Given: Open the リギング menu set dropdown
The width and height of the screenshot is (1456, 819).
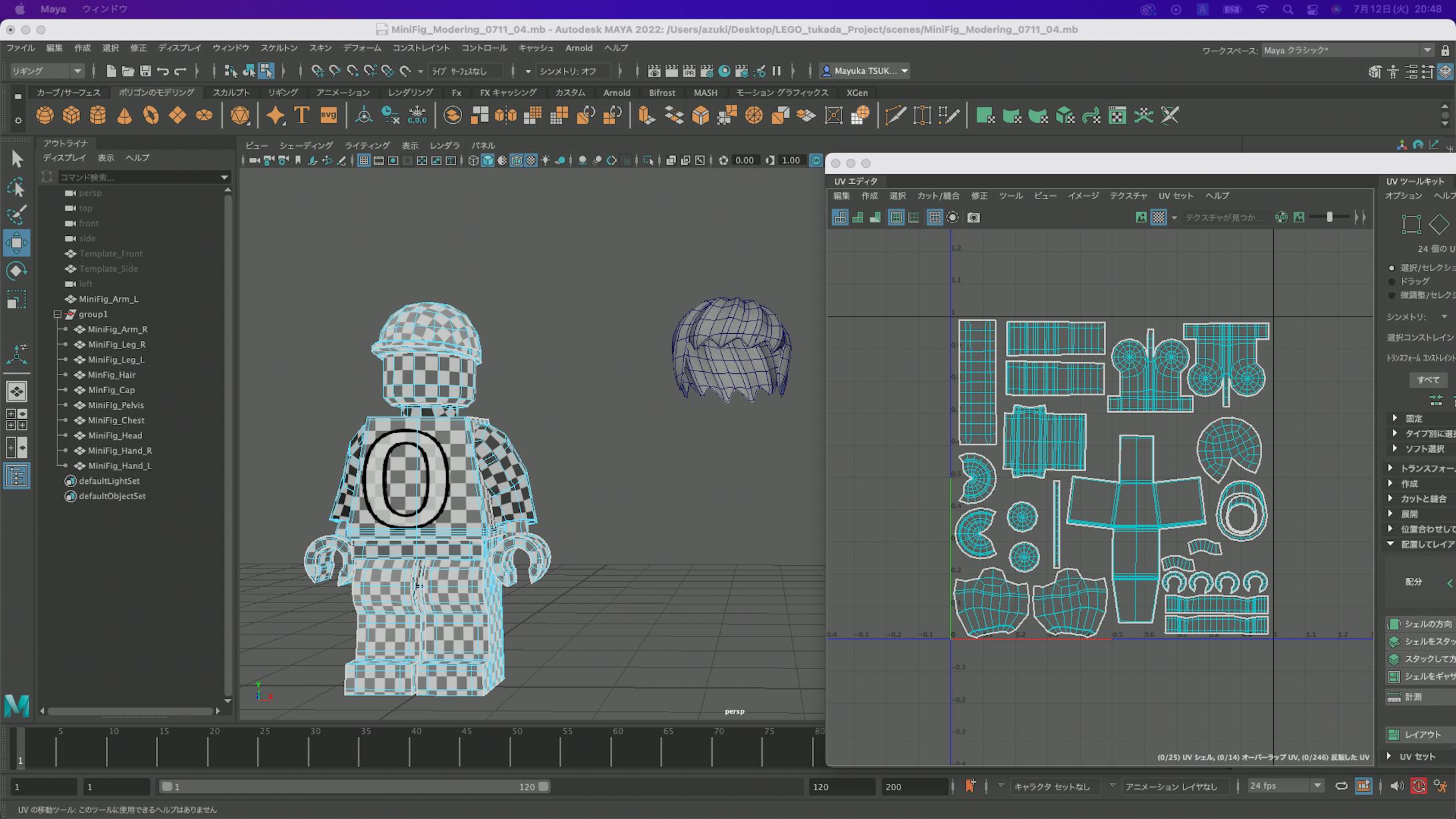Looking at the screenshot, I should click(47, 71).
